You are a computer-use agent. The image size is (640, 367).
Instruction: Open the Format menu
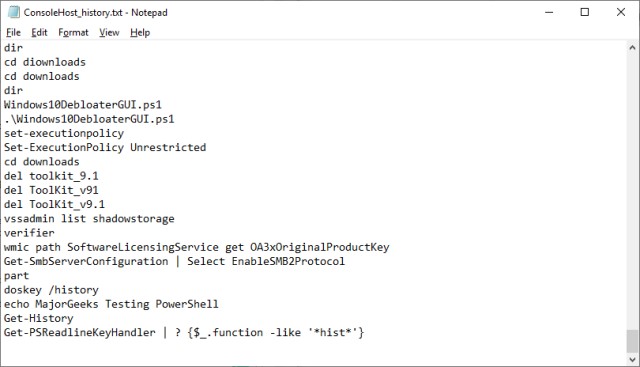(x=73, y=32)
